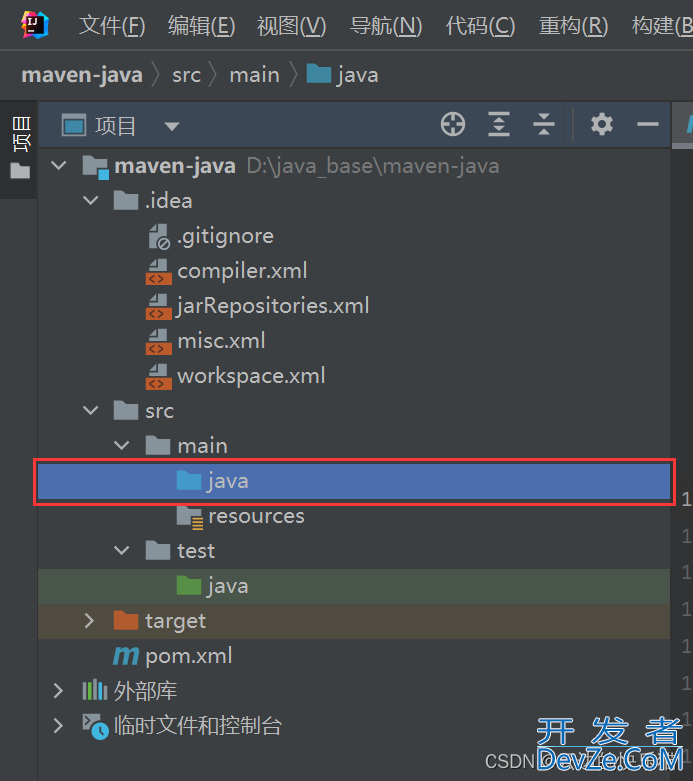Click src in the breadcrumb bar
693x781 pixels.
click(186, 75)
